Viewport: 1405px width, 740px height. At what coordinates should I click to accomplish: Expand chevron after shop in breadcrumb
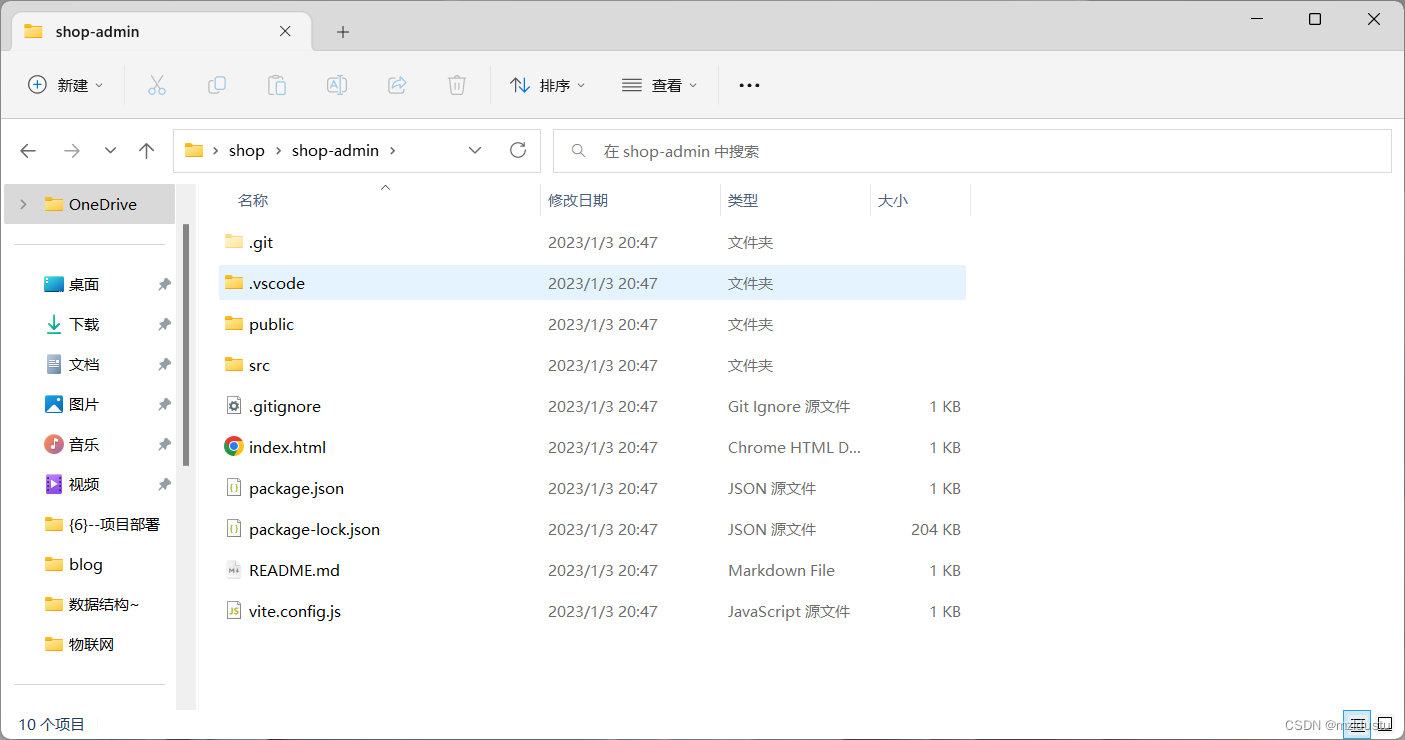278,151
